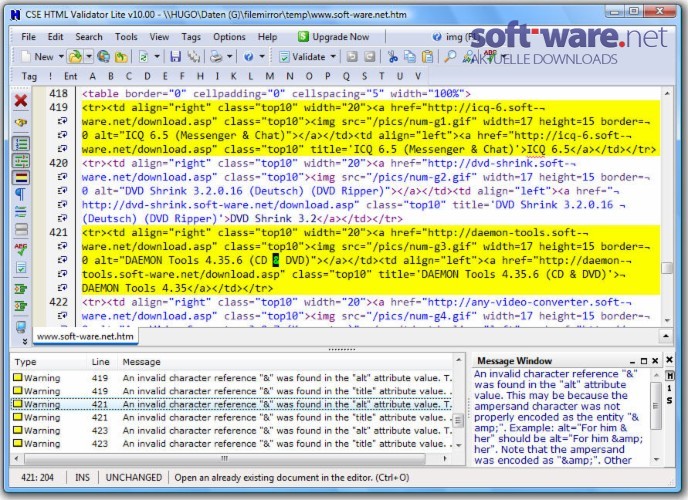Screen dimensions: 688x500
Task: Open the New document dropdown arrow
Action: 61,57
